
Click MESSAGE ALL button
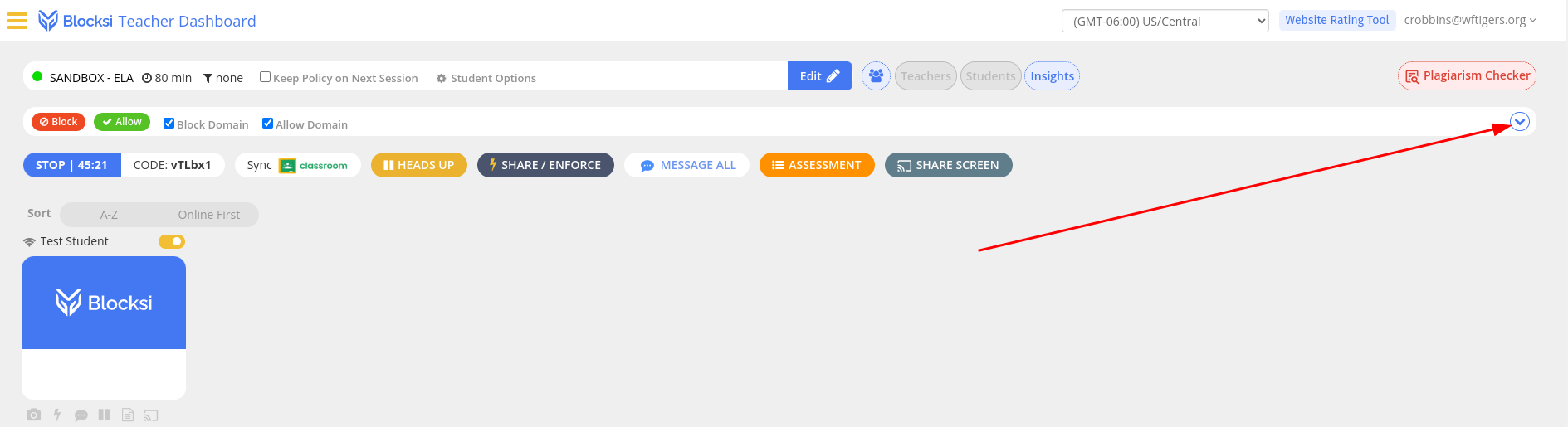click(x=687, y=165)
